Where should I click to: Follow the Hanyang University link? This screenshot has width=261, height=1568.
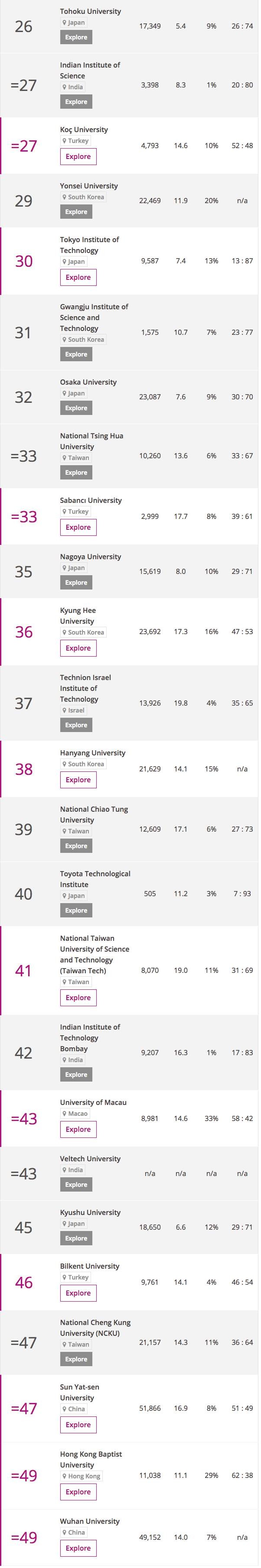[93, 753]
